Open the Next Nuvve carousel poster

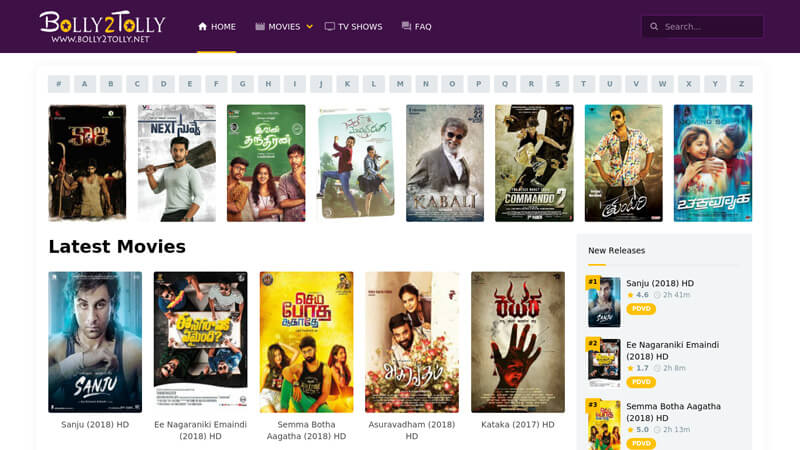coord(177,163)
